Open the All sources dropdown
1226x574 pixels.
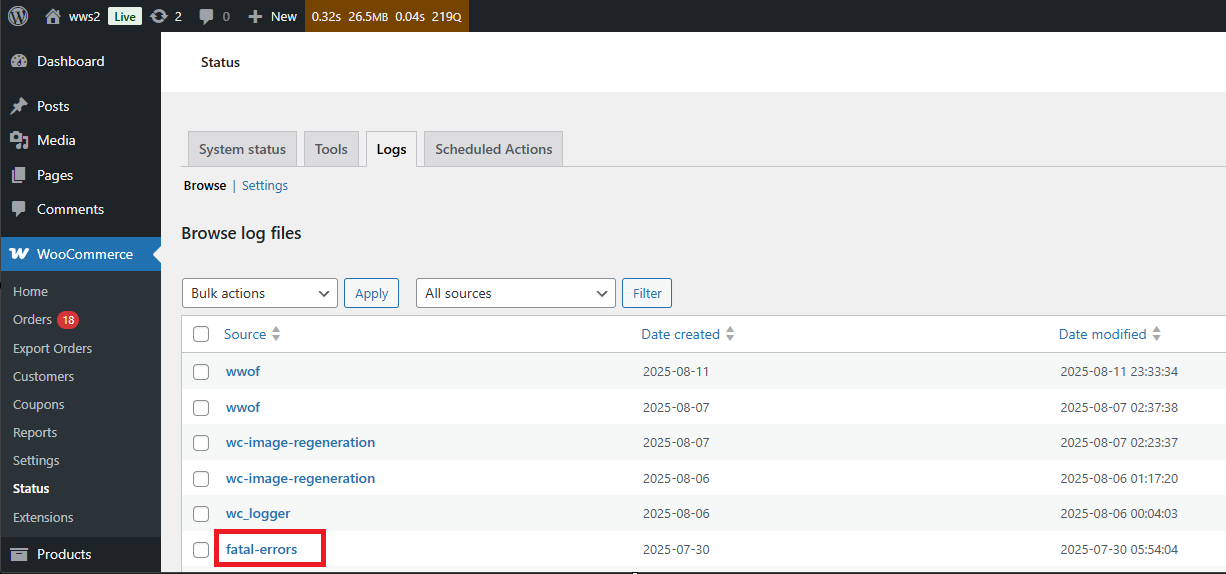click(516, 293)
